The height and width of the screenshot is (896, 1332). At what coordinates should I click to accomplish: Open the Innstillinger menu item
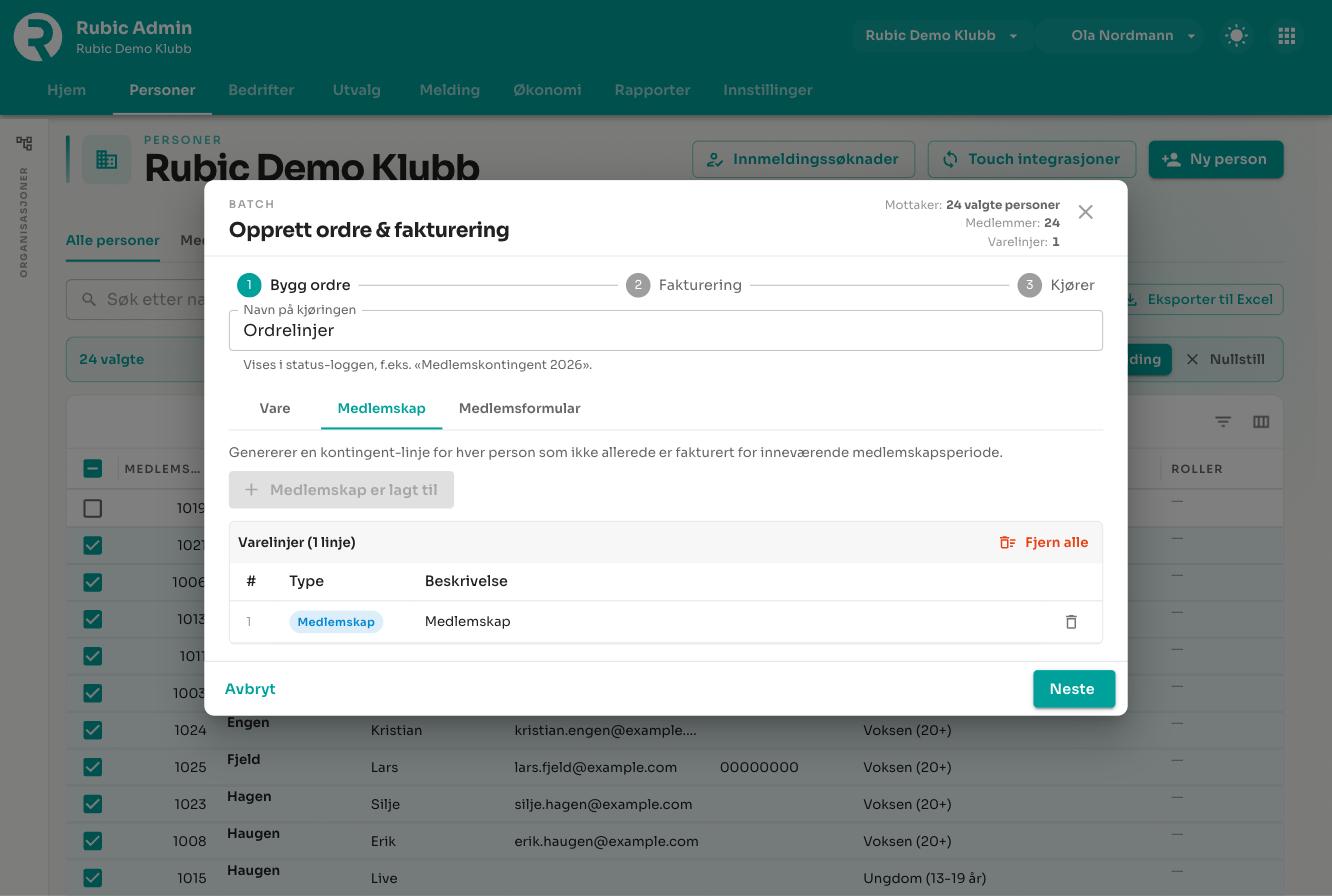coord(768,90)
